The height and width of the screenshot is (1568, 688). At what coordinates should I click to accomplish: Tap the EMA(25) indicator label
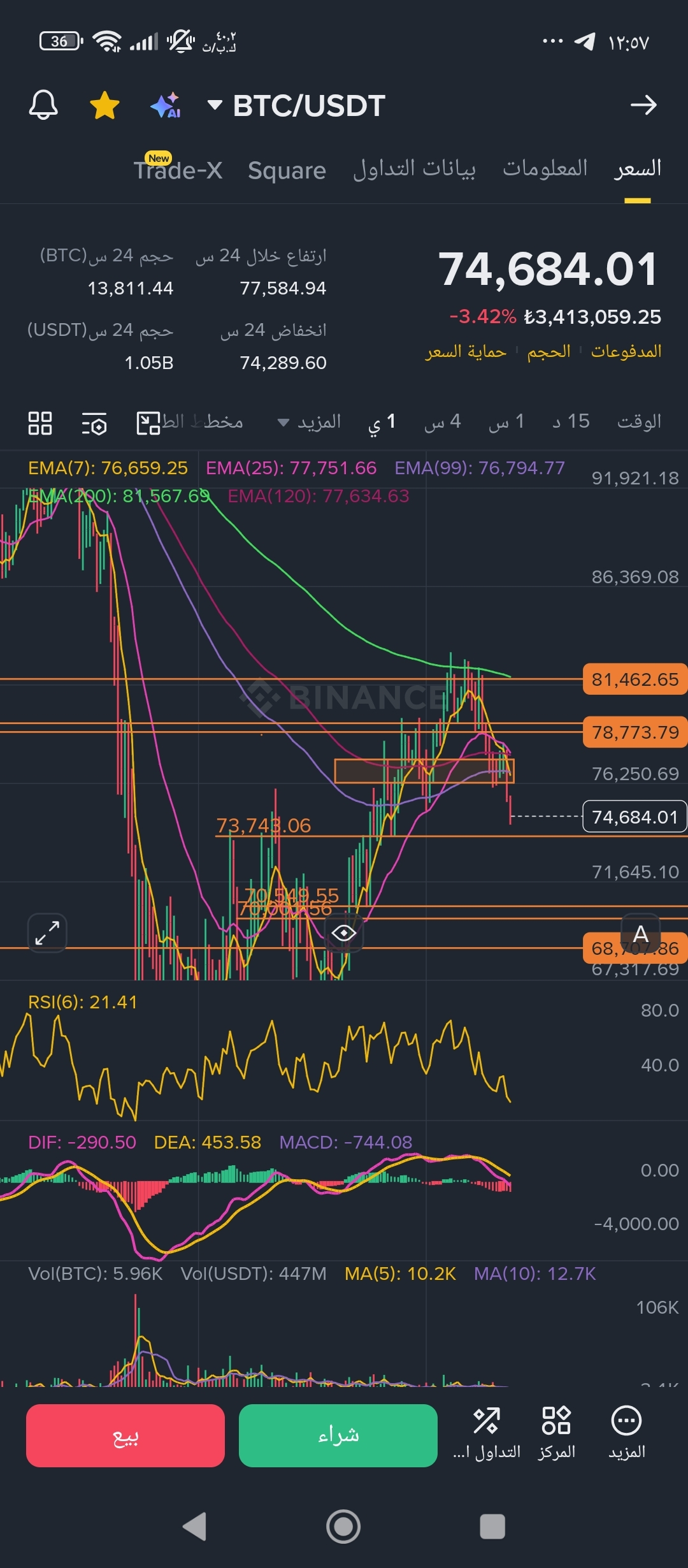(x=291, y=468)
